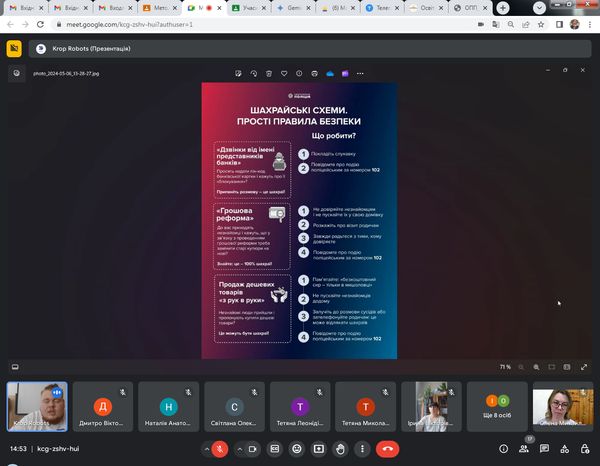Click the present screen icon
Image resolution: width=600 pixels, height=466 pixels.
click(319, 449)
